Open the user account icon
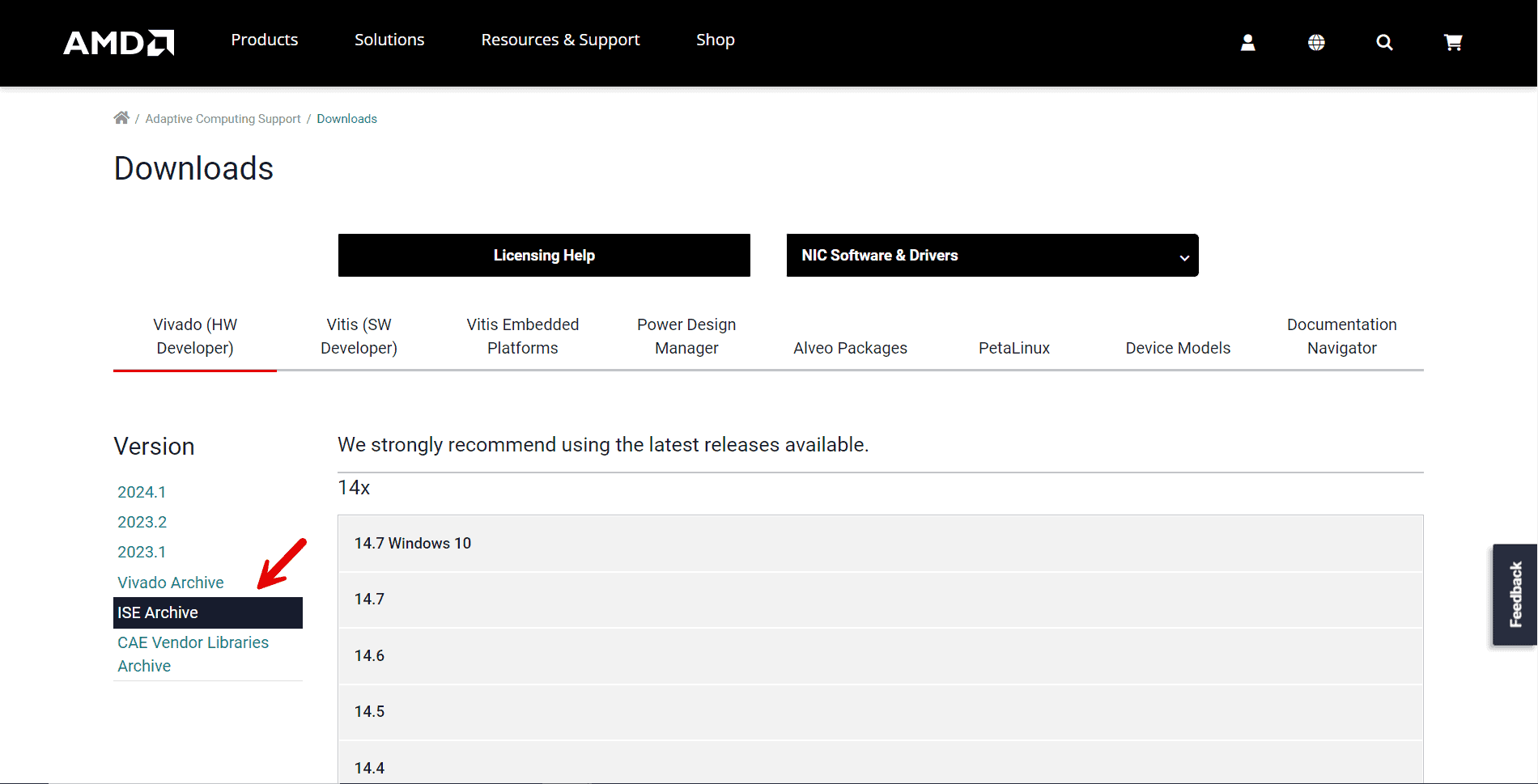Screen dimensions: 1538x784 (1247, 42)
